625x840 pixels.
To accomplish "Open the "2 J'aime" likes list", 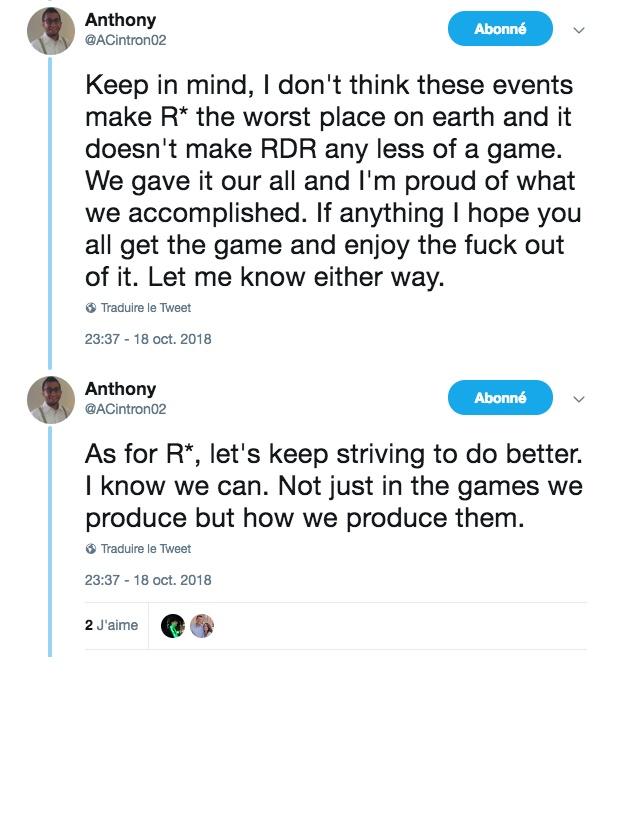I will point(111,626).
